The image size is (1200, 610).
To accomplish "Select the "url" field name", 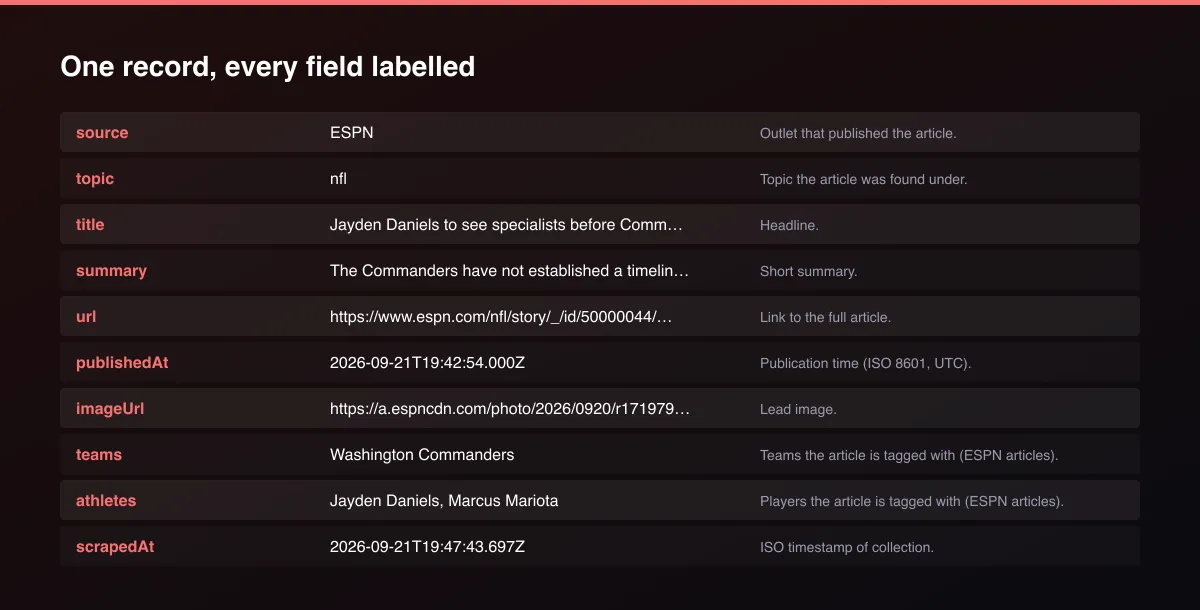I will [x=86, y=317].
